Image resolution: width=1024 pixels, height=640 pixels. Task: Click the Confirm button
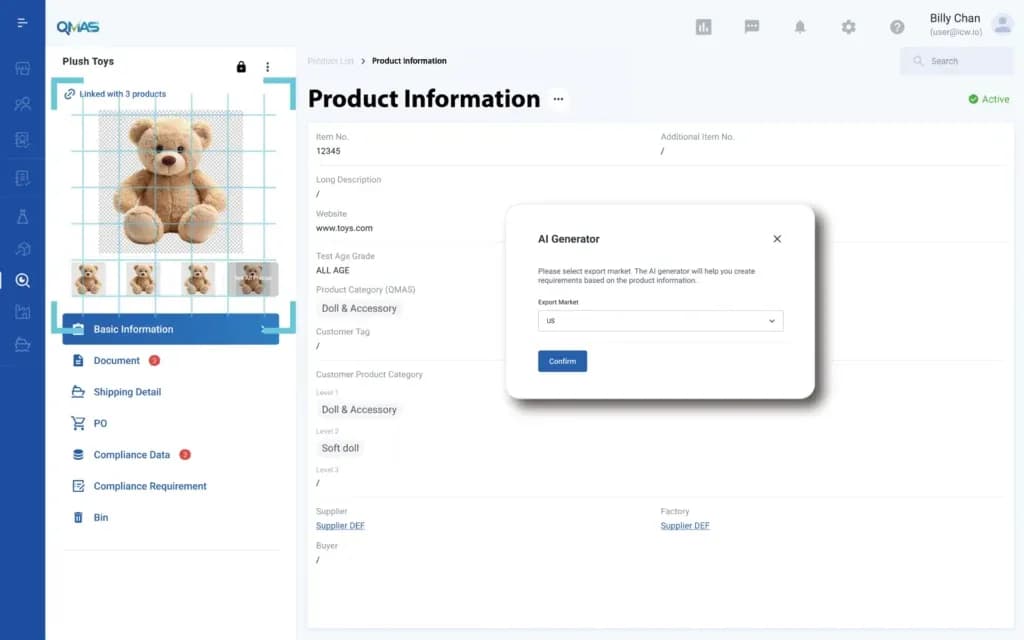pos(562,361)
